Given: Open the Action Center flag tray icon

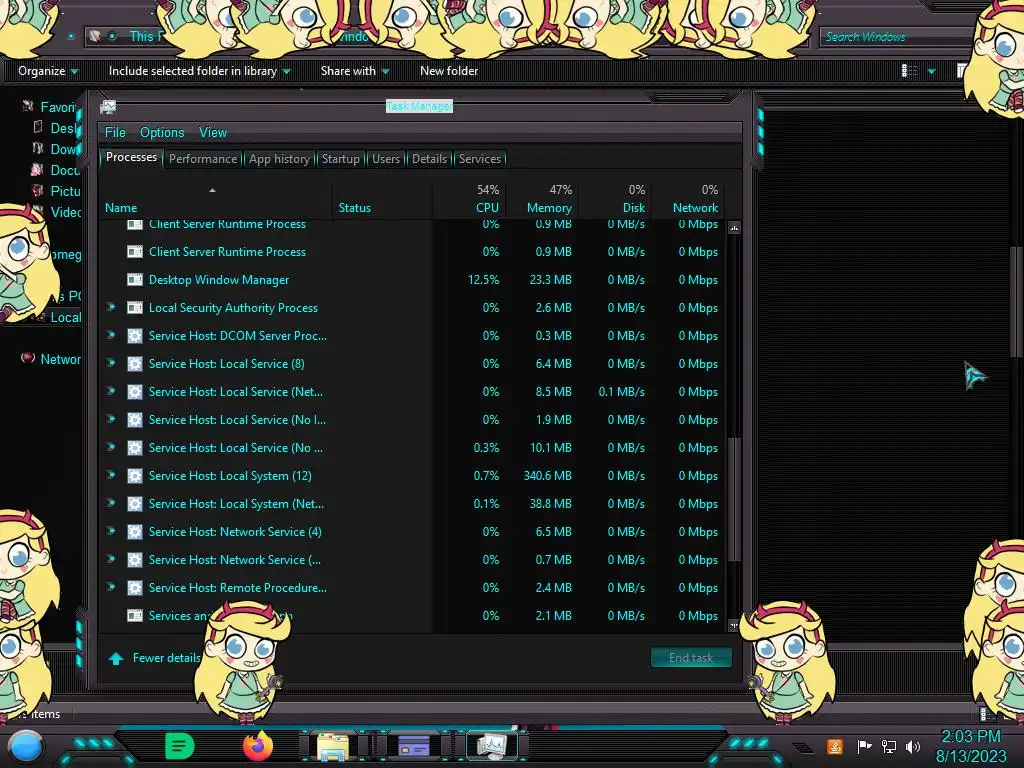Looking at the screenshot, I should (864, 746).
